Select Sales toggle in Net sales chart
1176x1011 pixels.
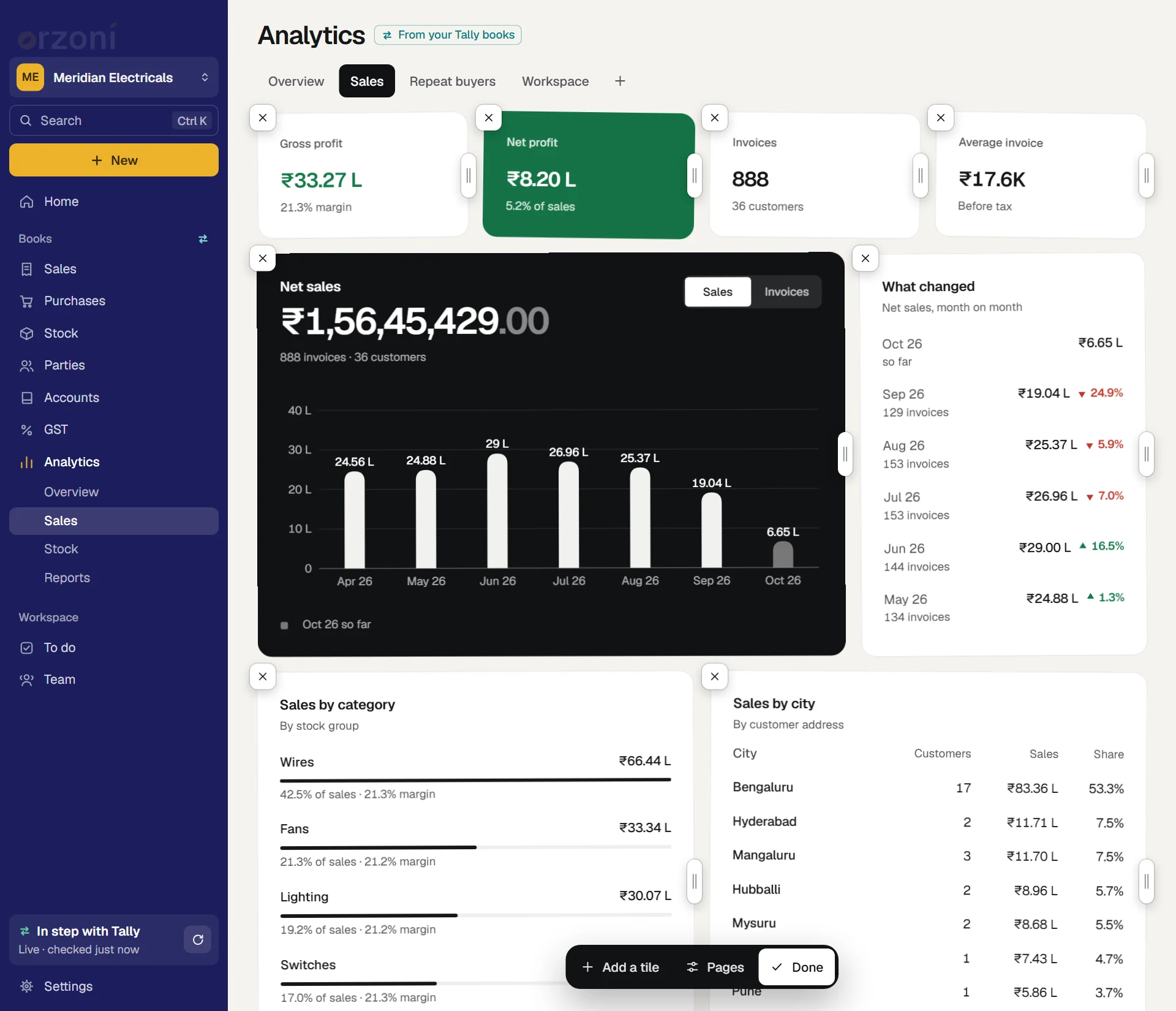717,292
